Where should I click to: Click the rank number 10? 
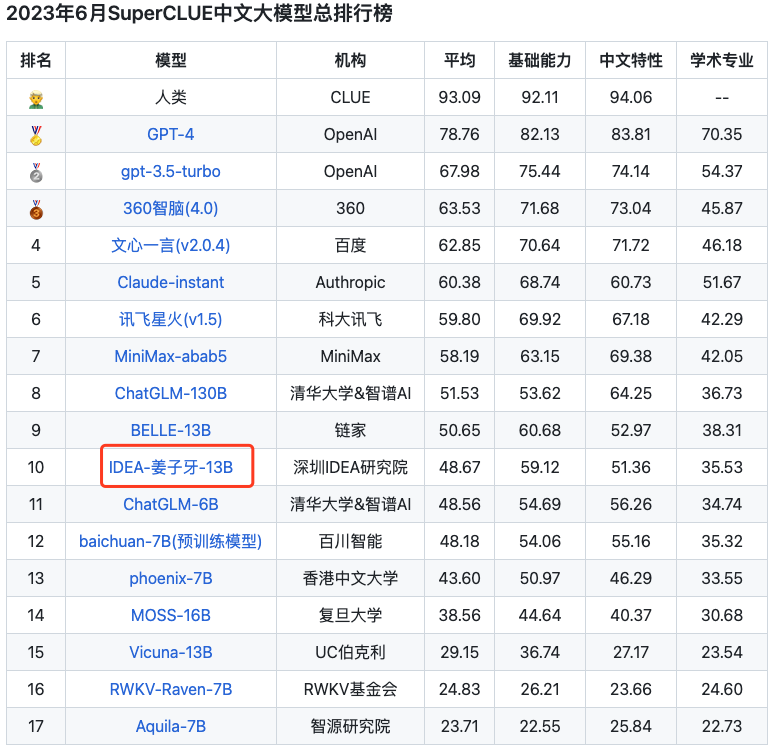36,467
